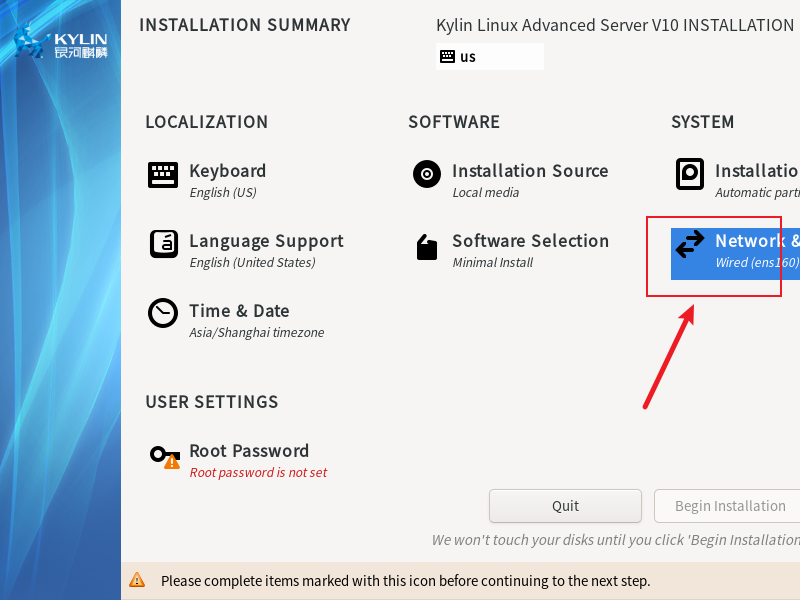Click the Installation Source disc icon
The height and width of the screenshot is (600, 800).
pyautogui.click(x=427, y=174)
